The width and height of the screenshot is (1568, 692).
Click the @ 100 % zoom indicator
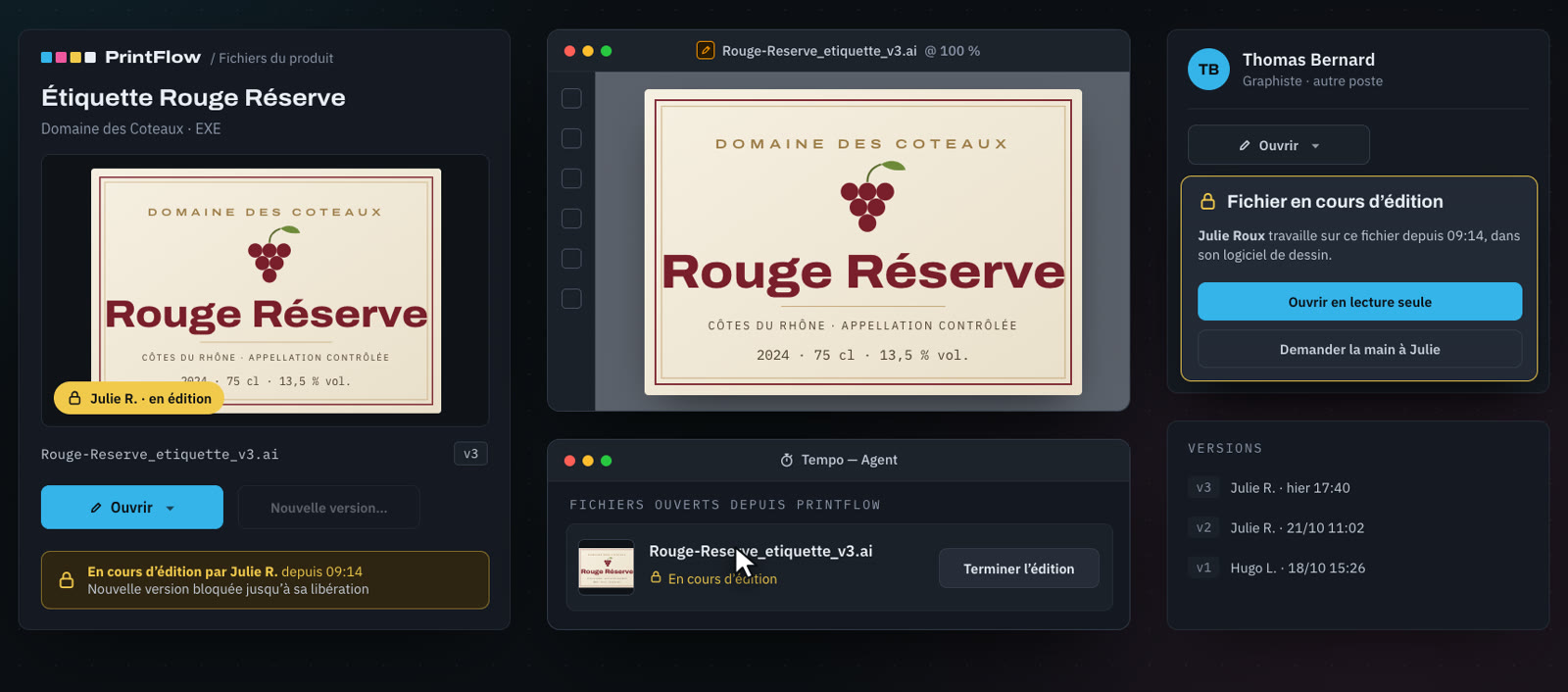pos(952,51)
